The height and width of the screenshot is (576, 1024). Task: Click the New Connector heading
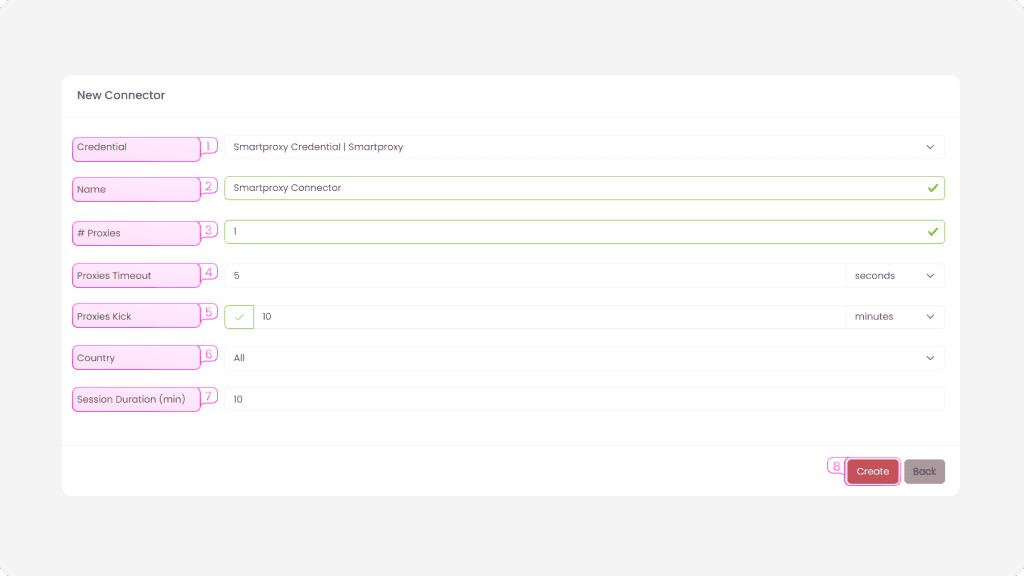(121, 95)
